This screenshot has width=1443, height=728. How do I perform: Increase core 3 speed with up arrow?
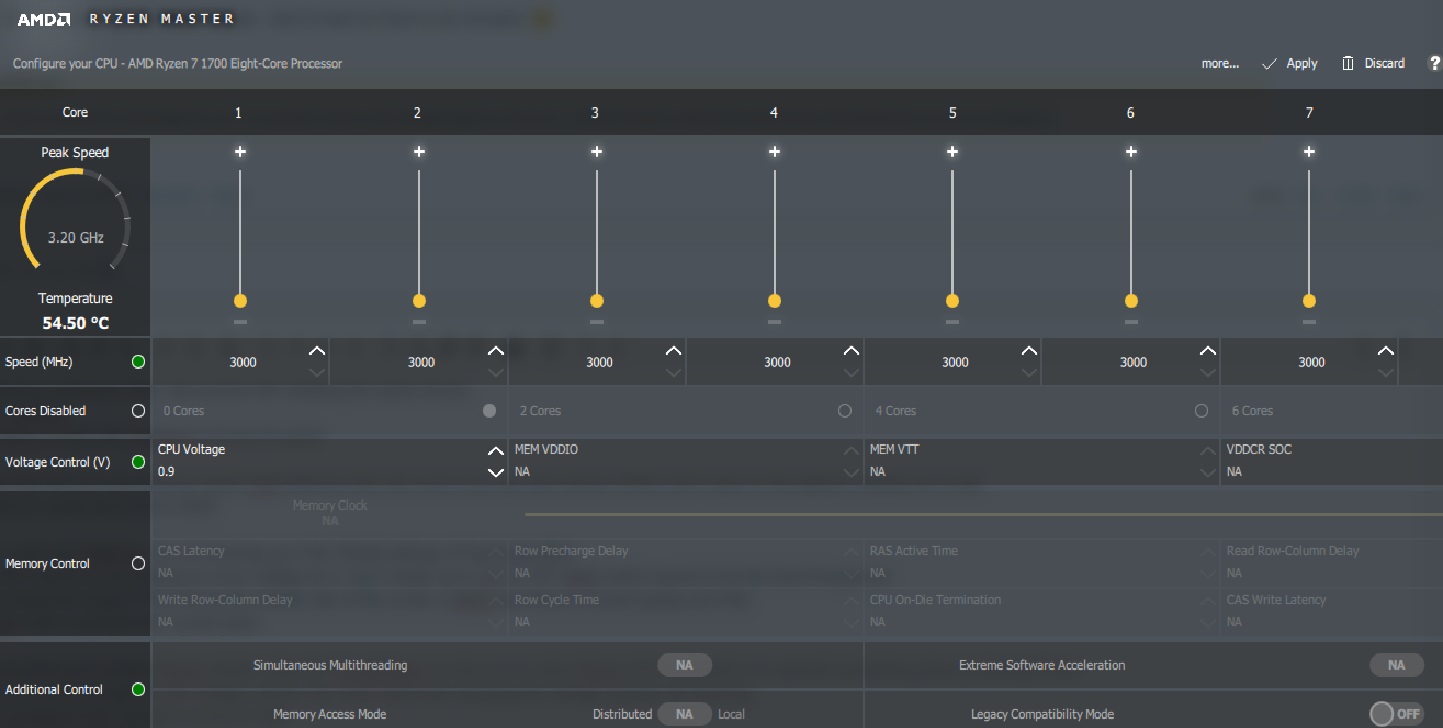point(673,351)
